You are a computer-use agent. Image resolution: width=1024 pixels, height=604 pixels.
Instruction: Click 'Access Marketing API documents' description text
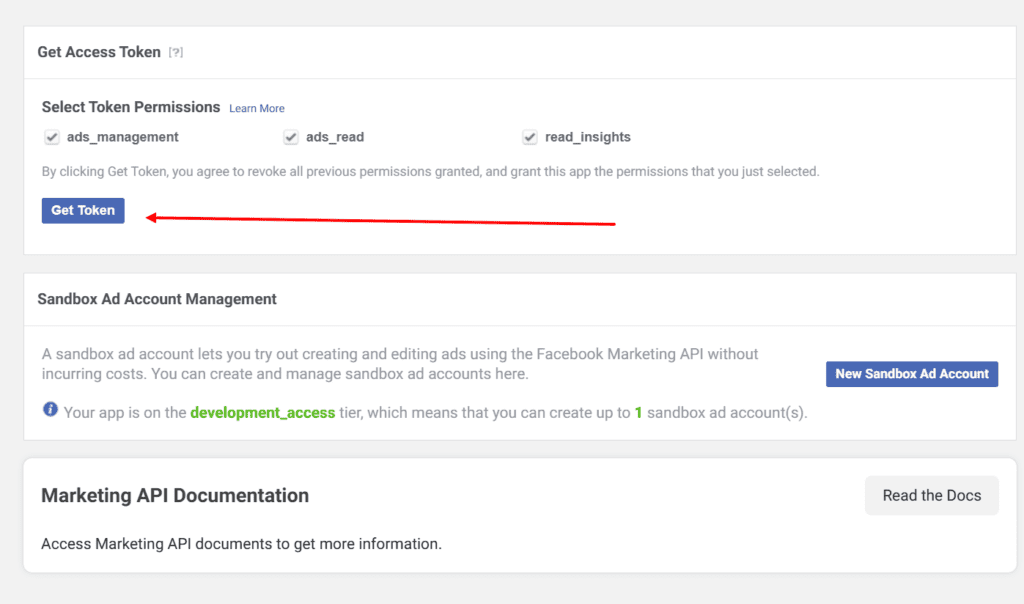pos(242,544)
